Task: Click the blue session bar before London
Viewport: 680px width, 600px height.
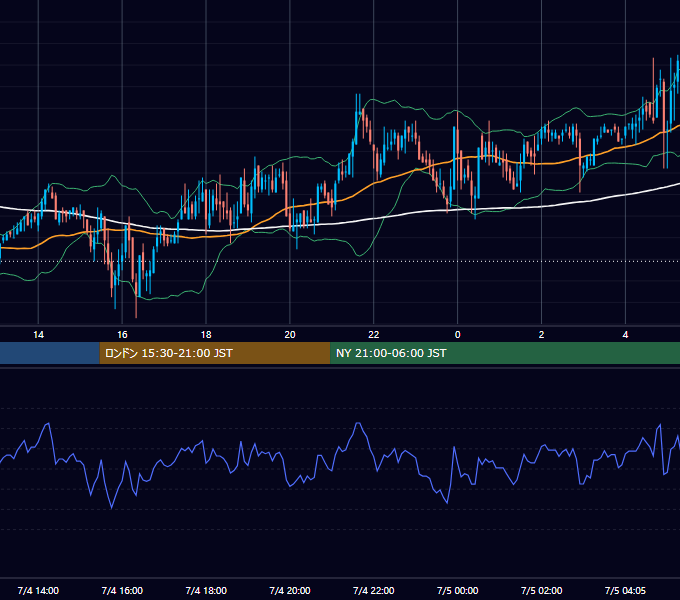Action: point(50,353)
